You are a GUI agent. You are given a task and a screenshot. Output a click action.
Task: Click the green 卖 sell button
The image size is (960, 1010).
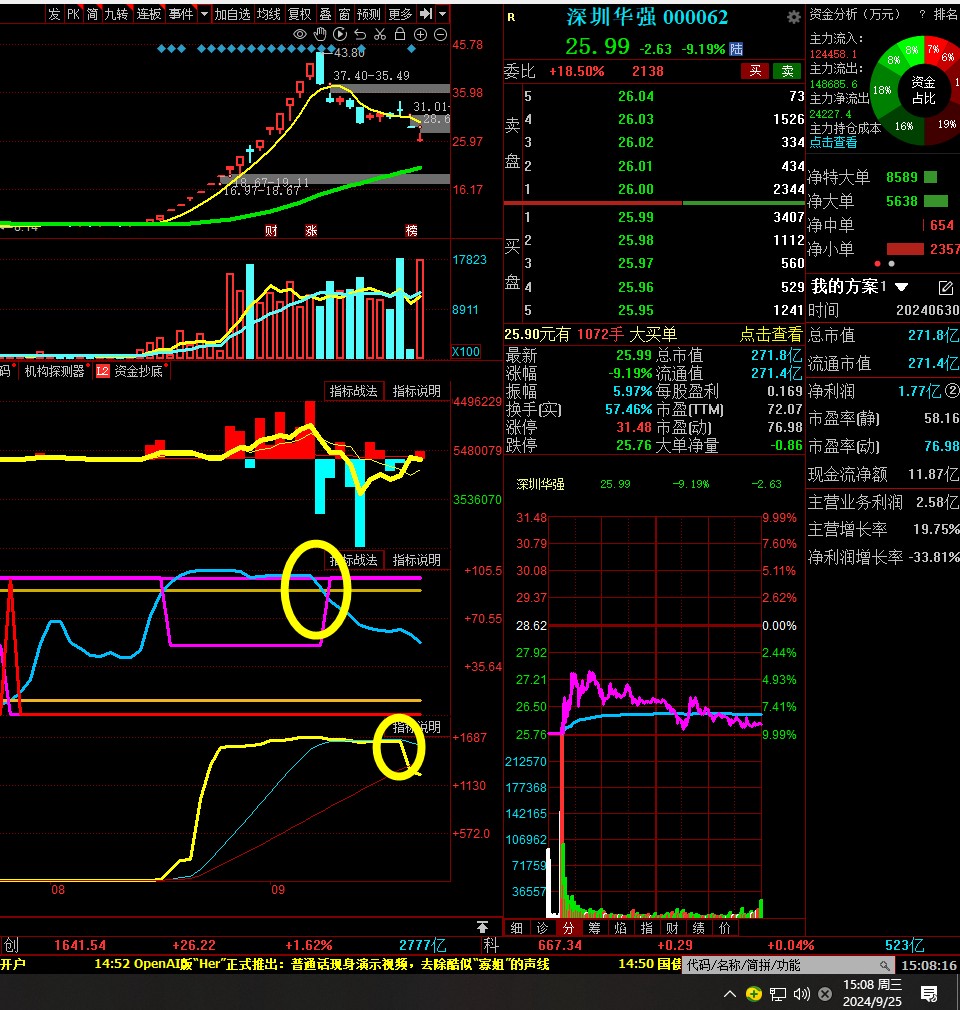pos(787,71)
